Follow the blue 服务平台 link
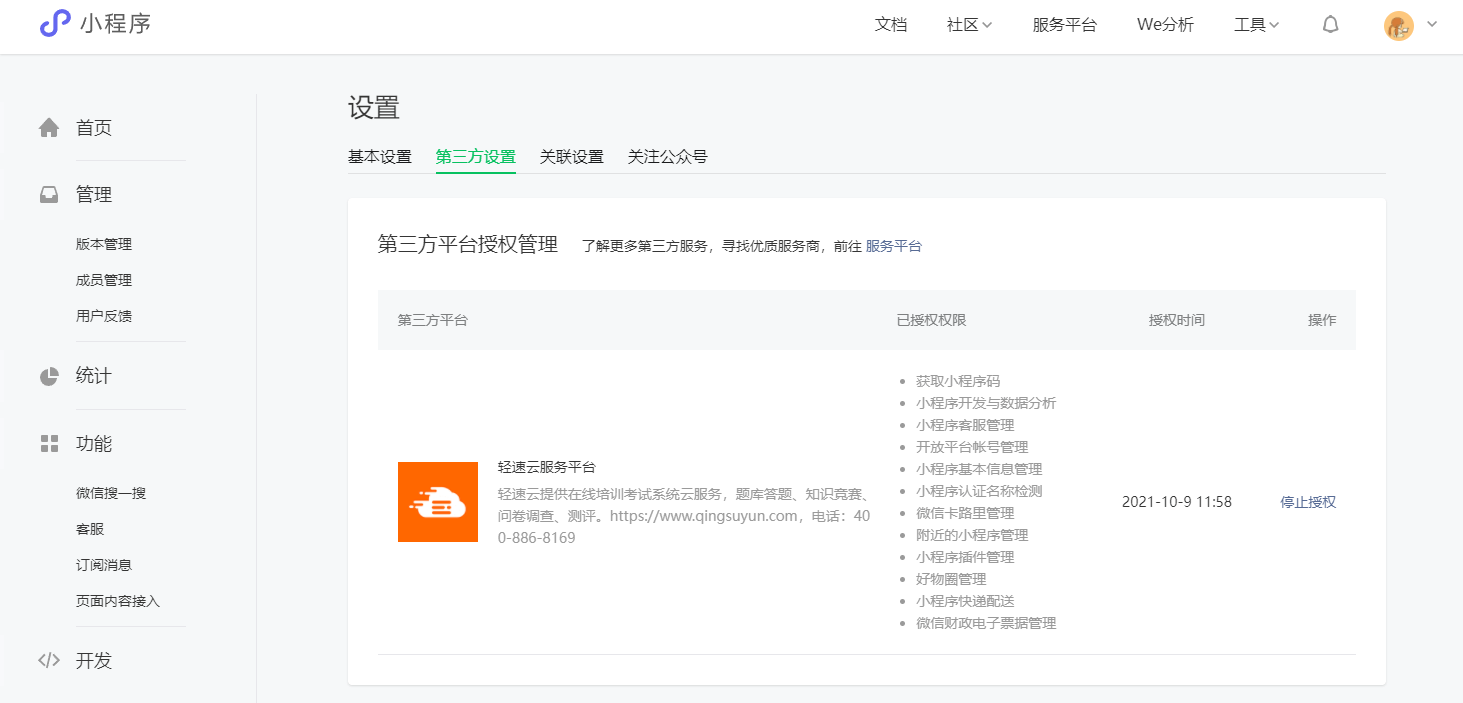This screenshot has width=1463, height=703. (894, 246)
